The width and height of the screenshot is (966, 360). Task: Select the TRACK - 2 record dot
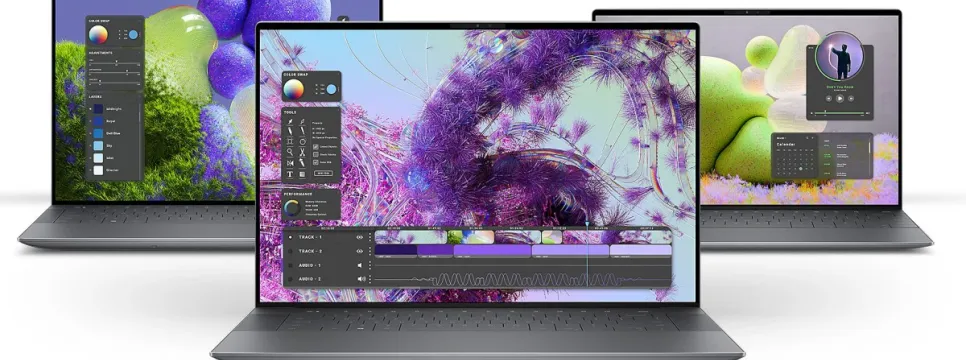click(x=290, y=251)
